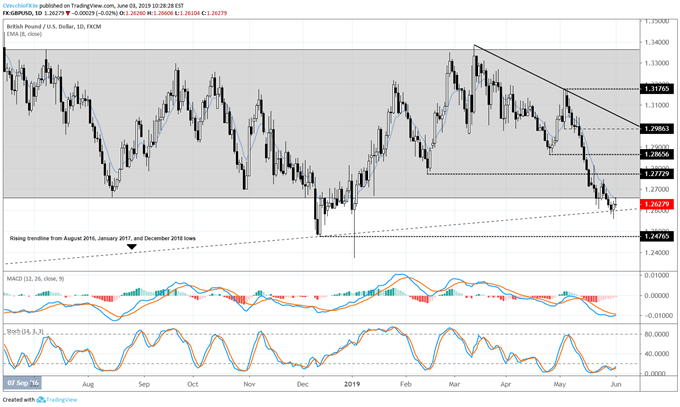Click the 2019 label on time axis
Image resolution: width=680 pixels, height=407 pixels.
click(x=352, y=384)
